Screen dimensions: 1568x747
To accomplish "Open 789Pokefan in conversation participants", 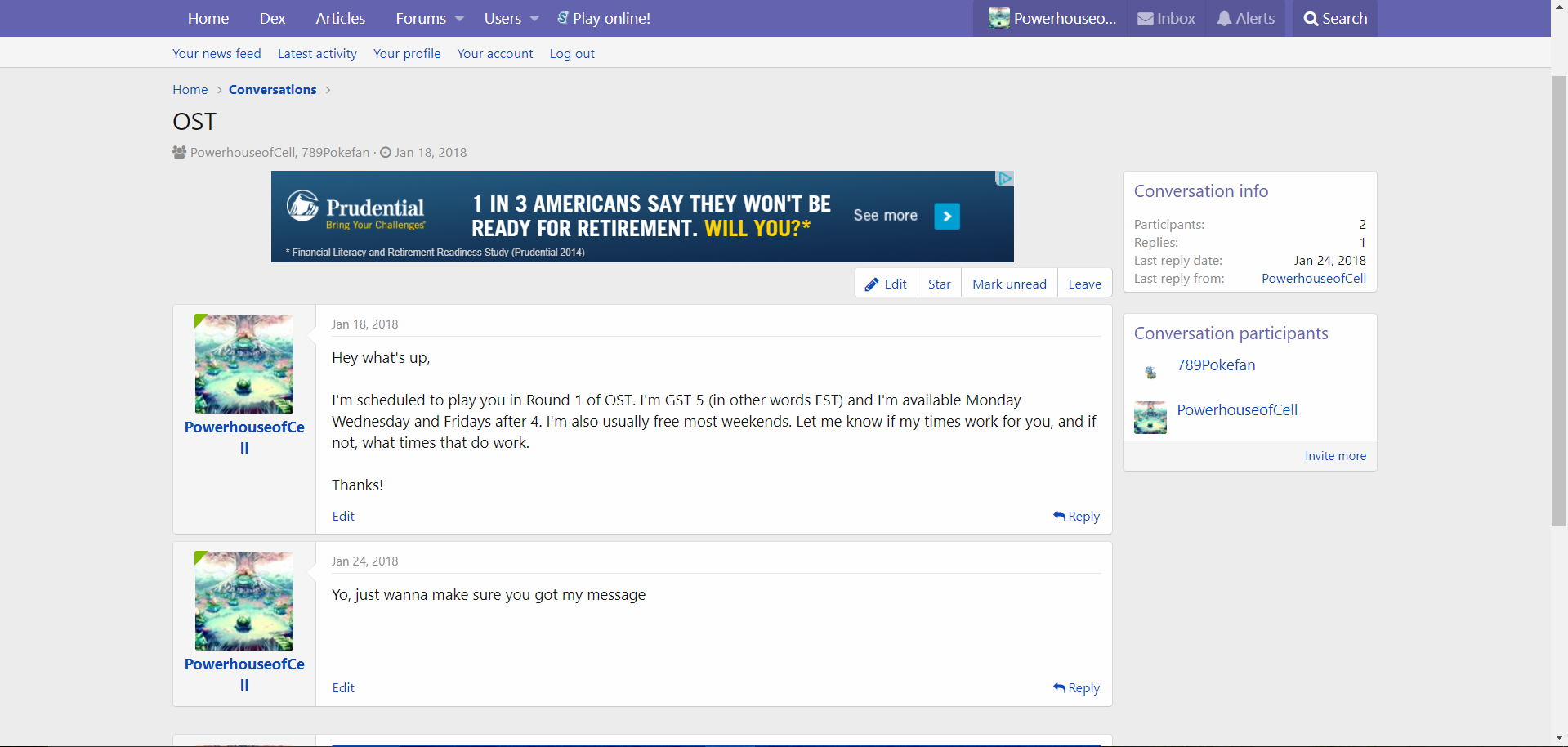I will click(1216, 365).
